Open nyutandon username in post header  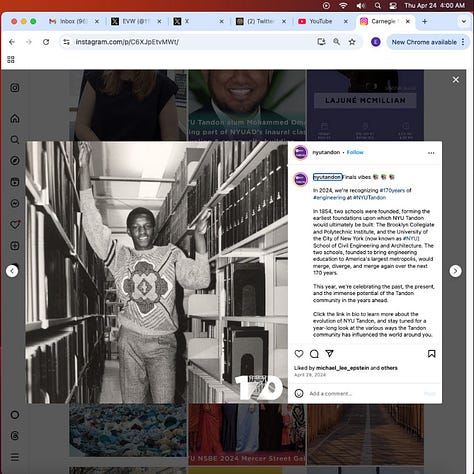[326, 152]
